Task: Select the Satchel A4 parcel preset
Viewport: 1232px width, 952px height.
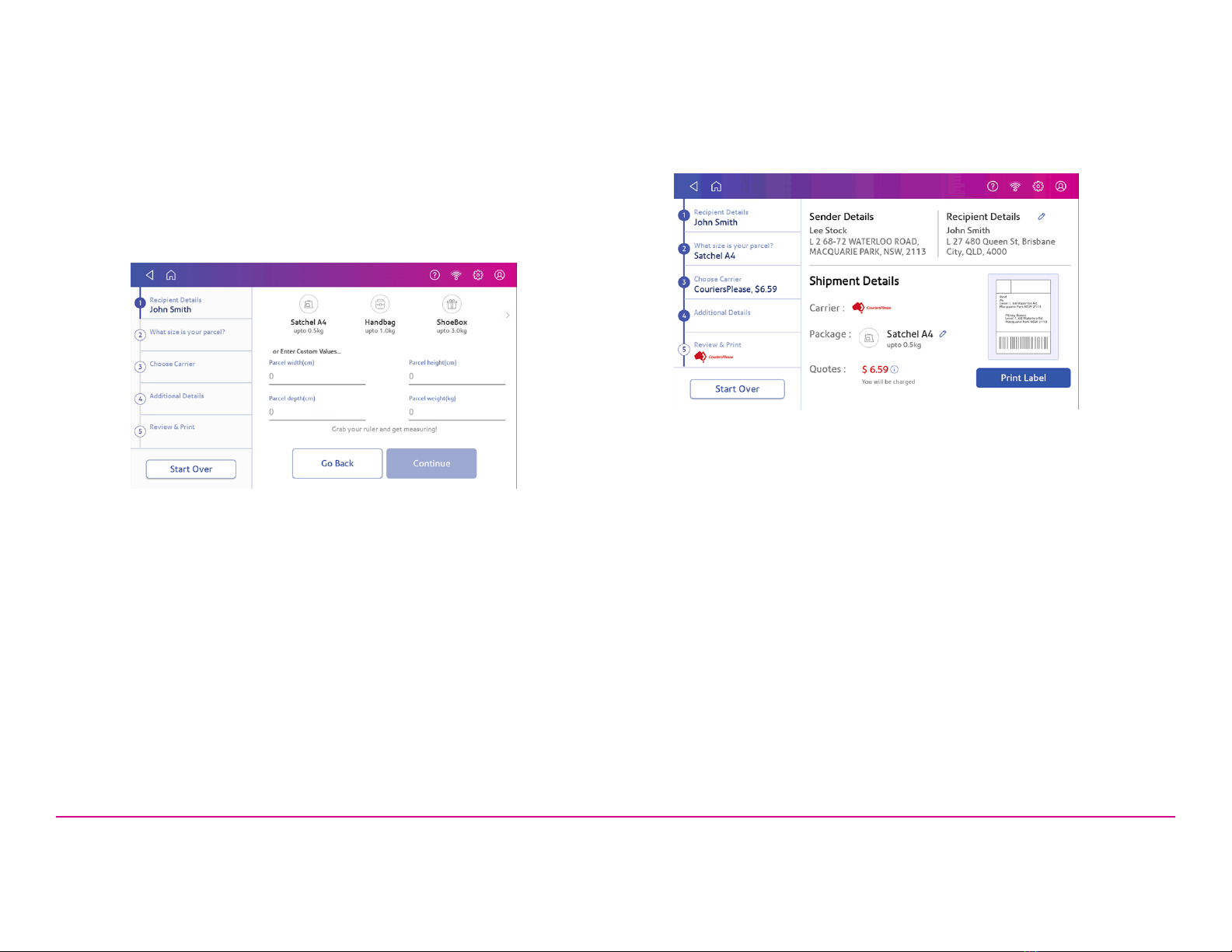Action: [x=309, y=315]
